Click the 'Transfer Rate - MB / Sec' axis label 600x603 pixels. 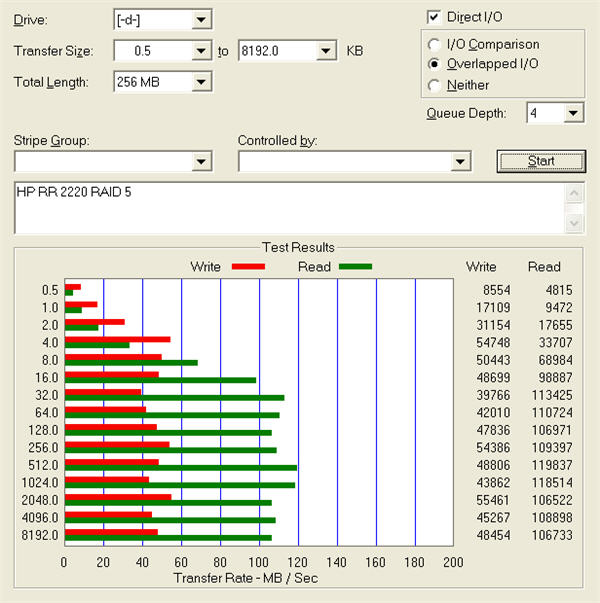[246, 578]
